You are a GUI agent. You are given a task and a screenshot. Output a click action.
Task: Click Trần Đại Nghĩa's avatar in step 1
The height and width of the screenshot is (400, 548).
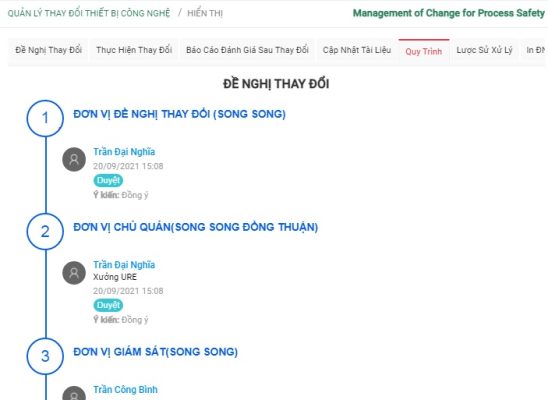click(74, 160)
